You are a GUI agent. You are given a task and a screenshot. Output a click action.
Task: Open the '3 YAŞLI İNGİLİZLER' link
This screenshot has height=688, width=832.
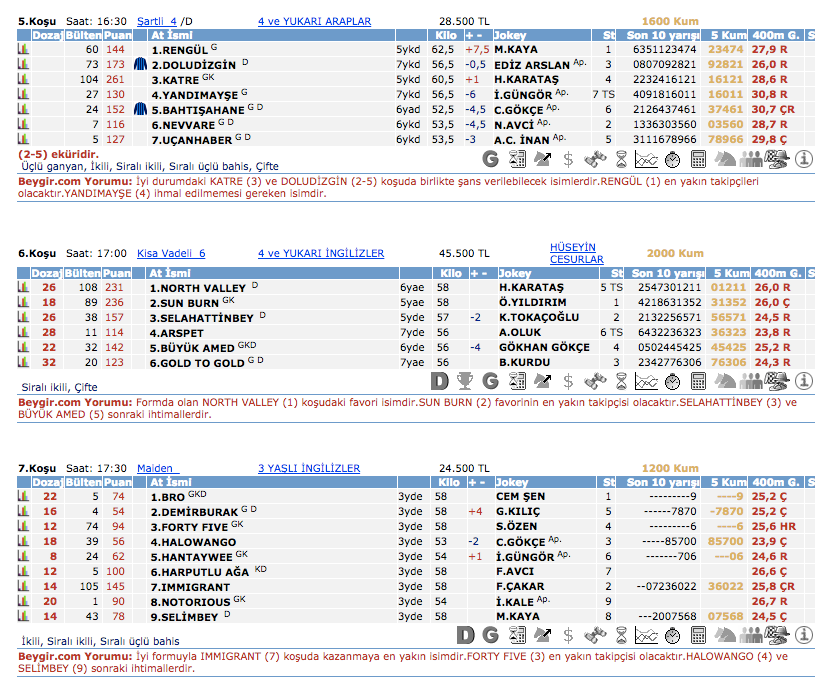coord(308,468)
